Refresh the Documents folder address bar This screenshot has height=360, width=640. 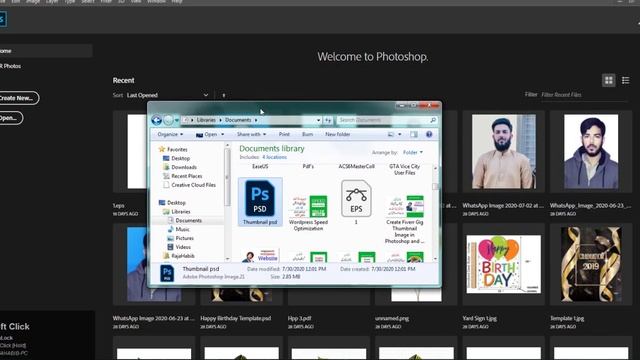click(x=328, y=120)
